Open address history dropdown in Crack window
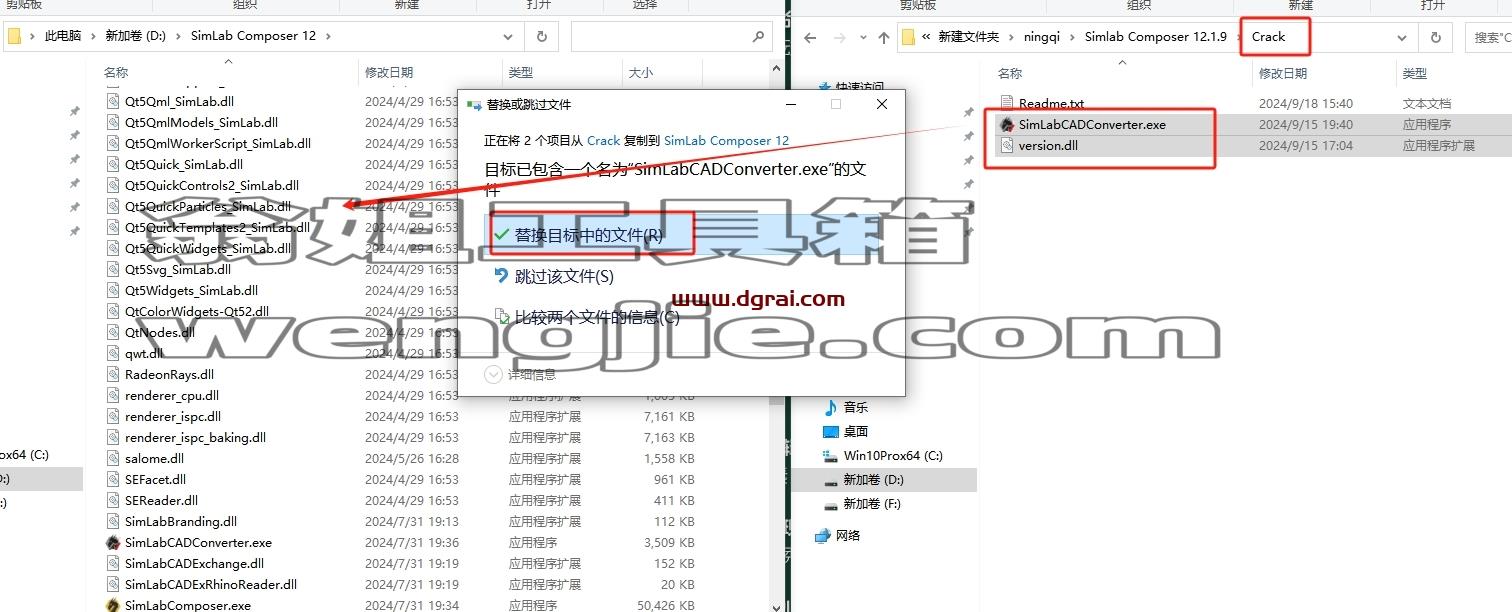The height and width of the screenshot is (612, 1512). 1403,37
